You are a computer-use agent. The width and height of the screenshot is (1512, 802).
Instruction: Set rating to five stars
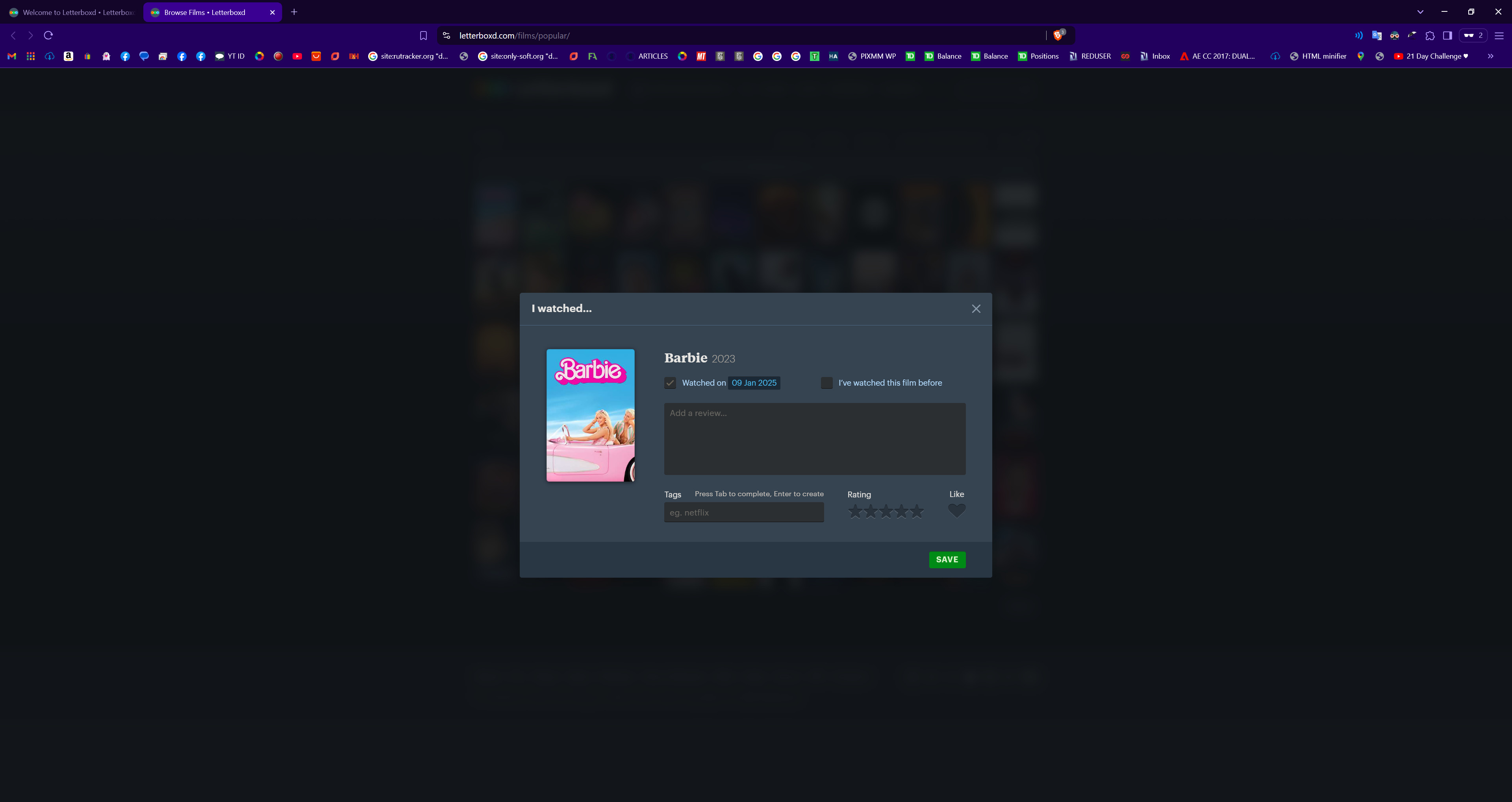pos(916,512)
